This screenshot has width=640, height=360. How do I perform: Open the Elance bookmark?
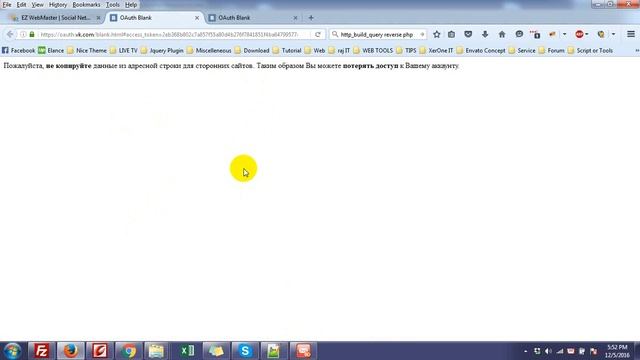[x=51, y=51]
